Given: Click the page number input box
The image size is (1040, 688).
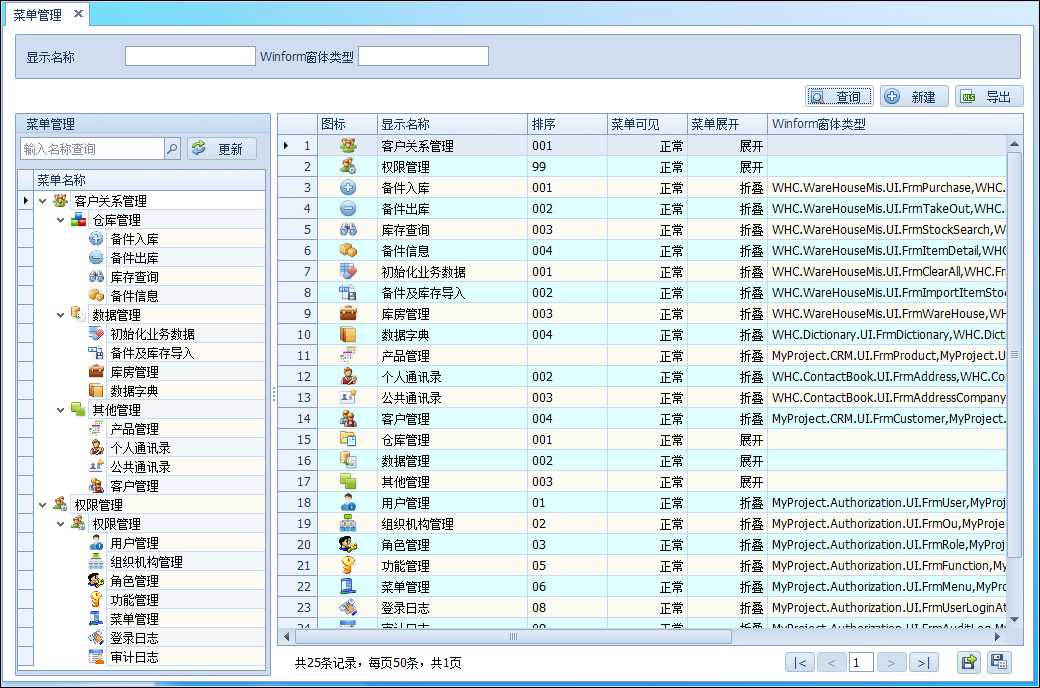Looking at the screenshot, I should click(861, 662).
